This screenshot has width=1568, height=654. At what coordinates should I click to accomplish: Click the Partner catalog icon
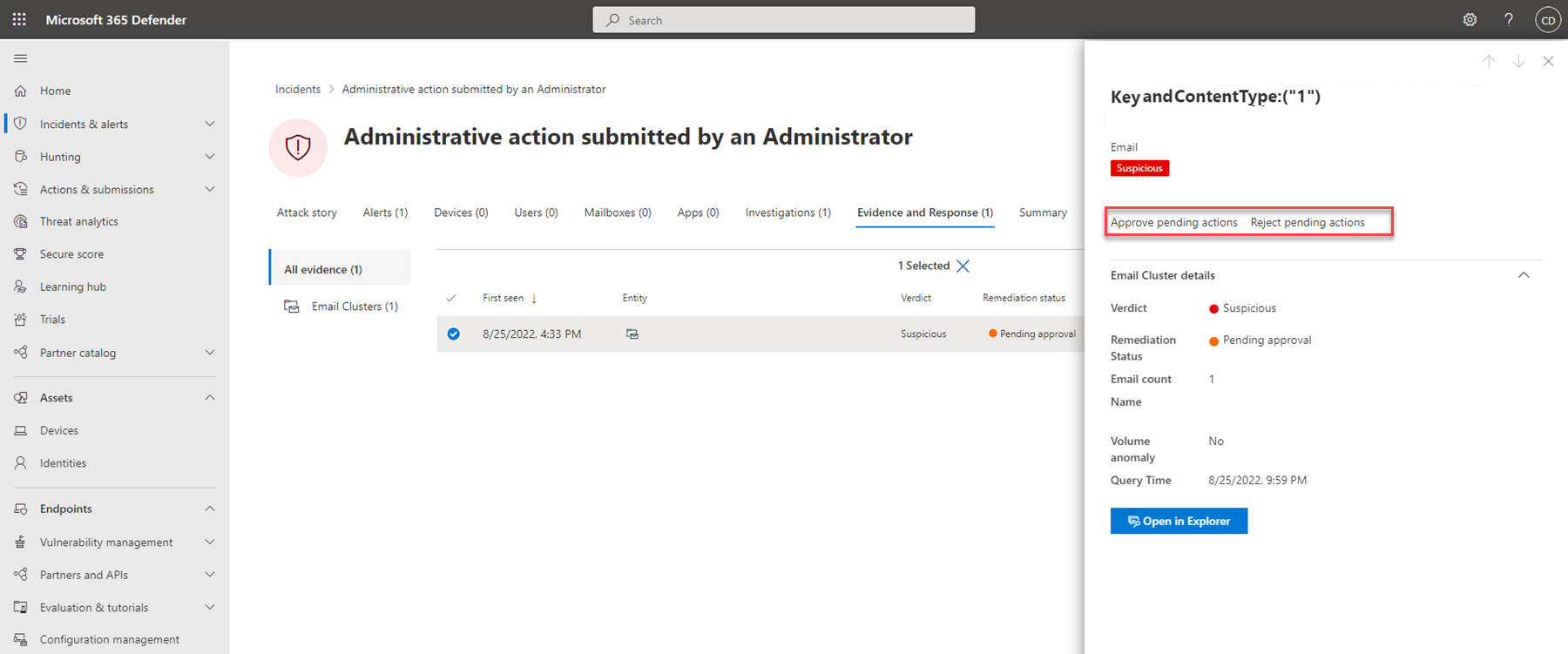[21, 353]
